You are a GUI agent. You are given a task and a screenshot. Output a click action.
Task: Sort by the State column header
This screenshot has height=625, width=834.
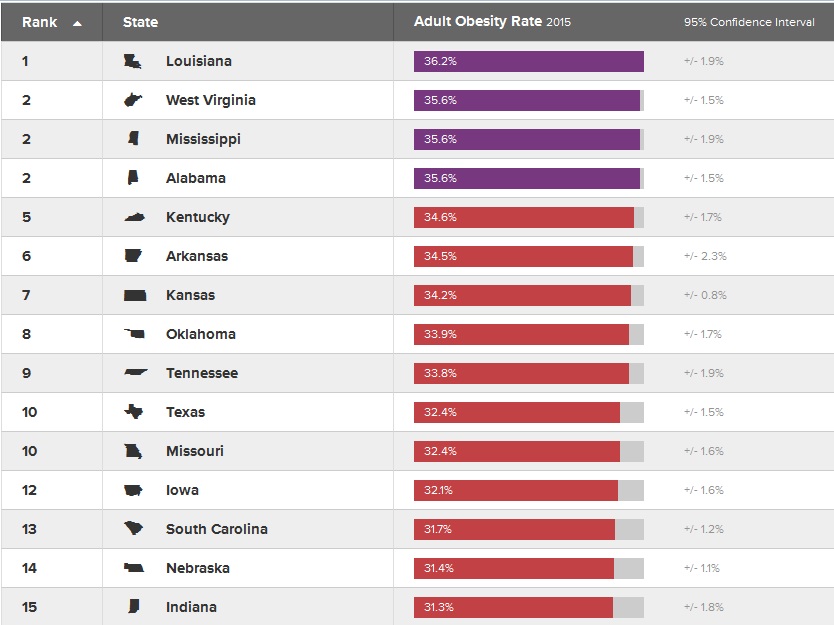(140, 22)
